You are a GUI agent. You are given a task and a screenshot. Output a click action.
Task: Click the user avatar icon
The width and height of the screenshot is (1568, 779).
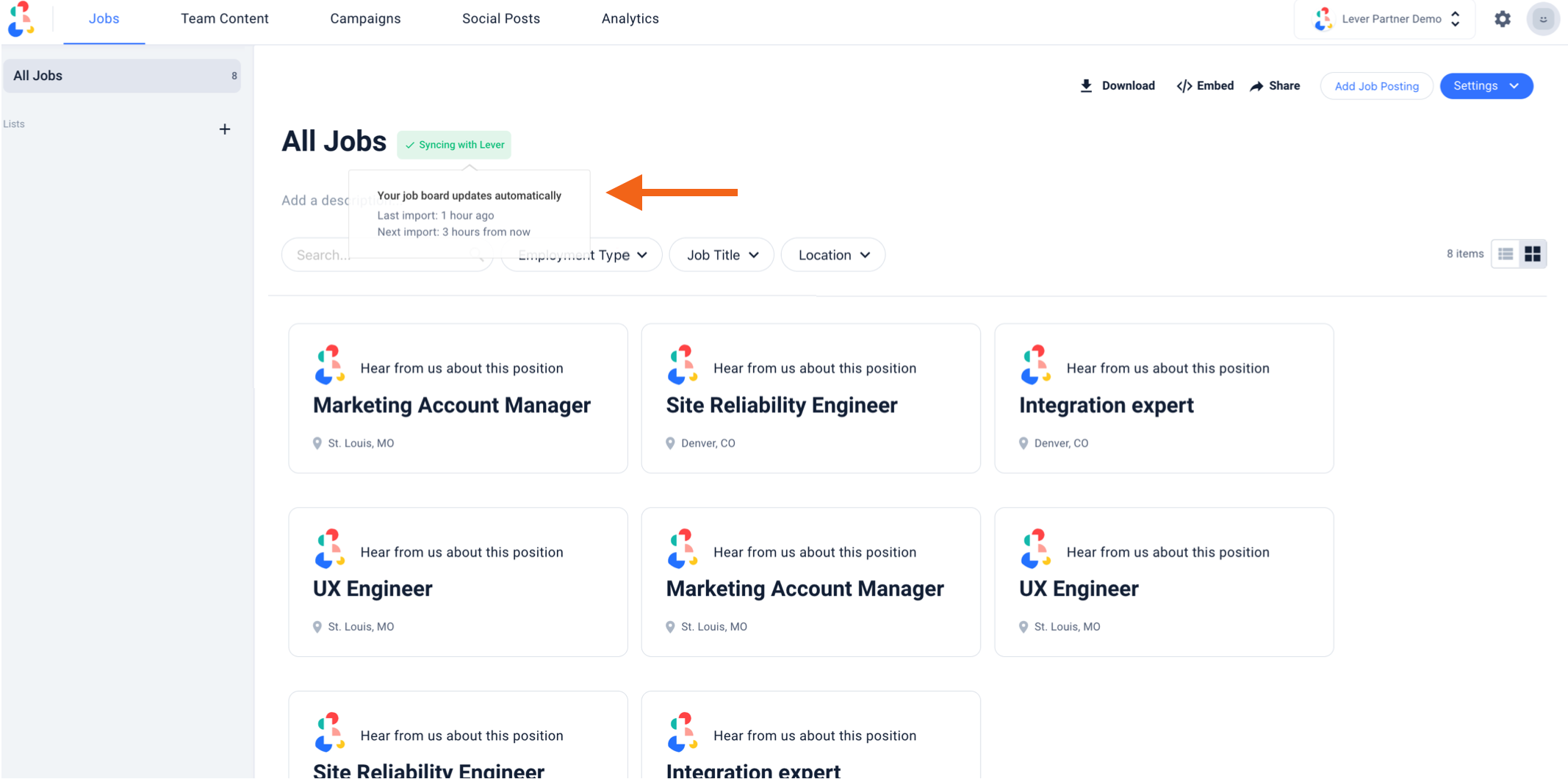pyautogui.click(x=1543, y=19)
